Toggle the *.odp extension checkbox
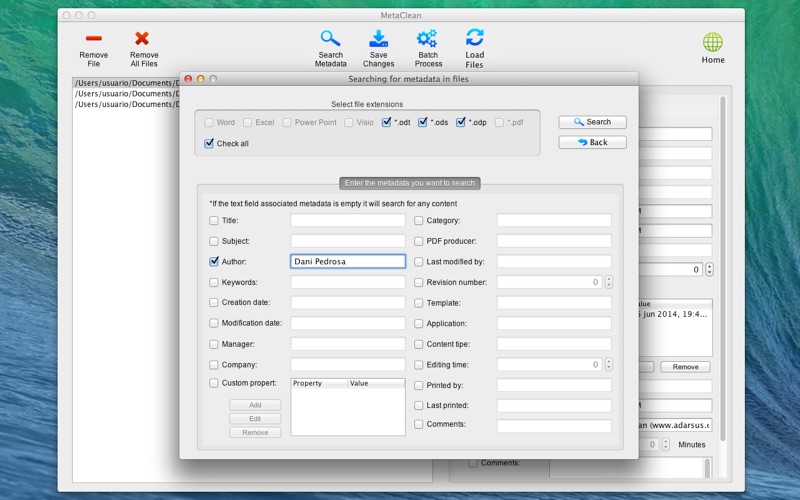The image size is (800, 500). click(461, 122)
